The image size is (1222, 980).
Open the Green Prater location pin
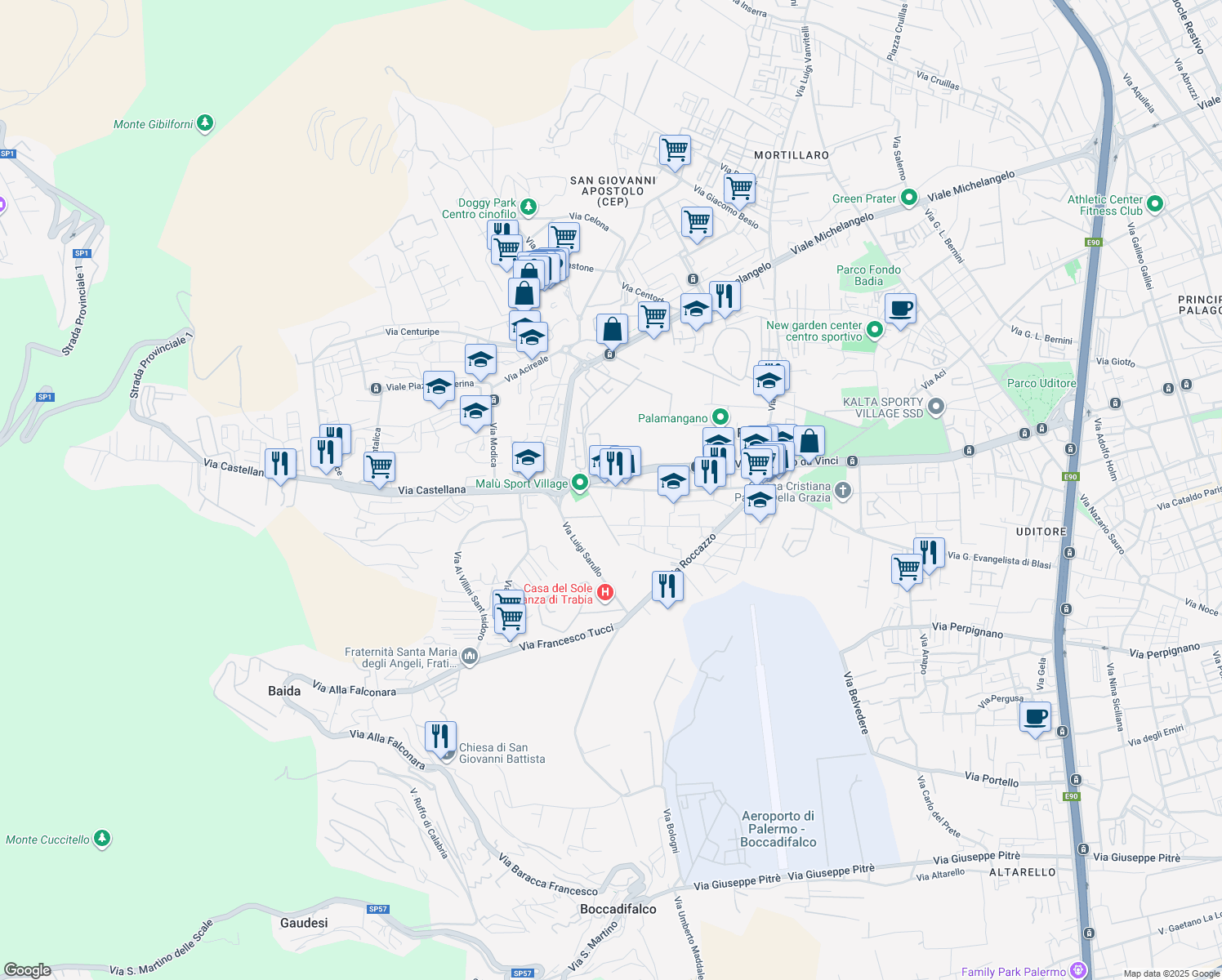pyautogui.click(x=908, y=198)
